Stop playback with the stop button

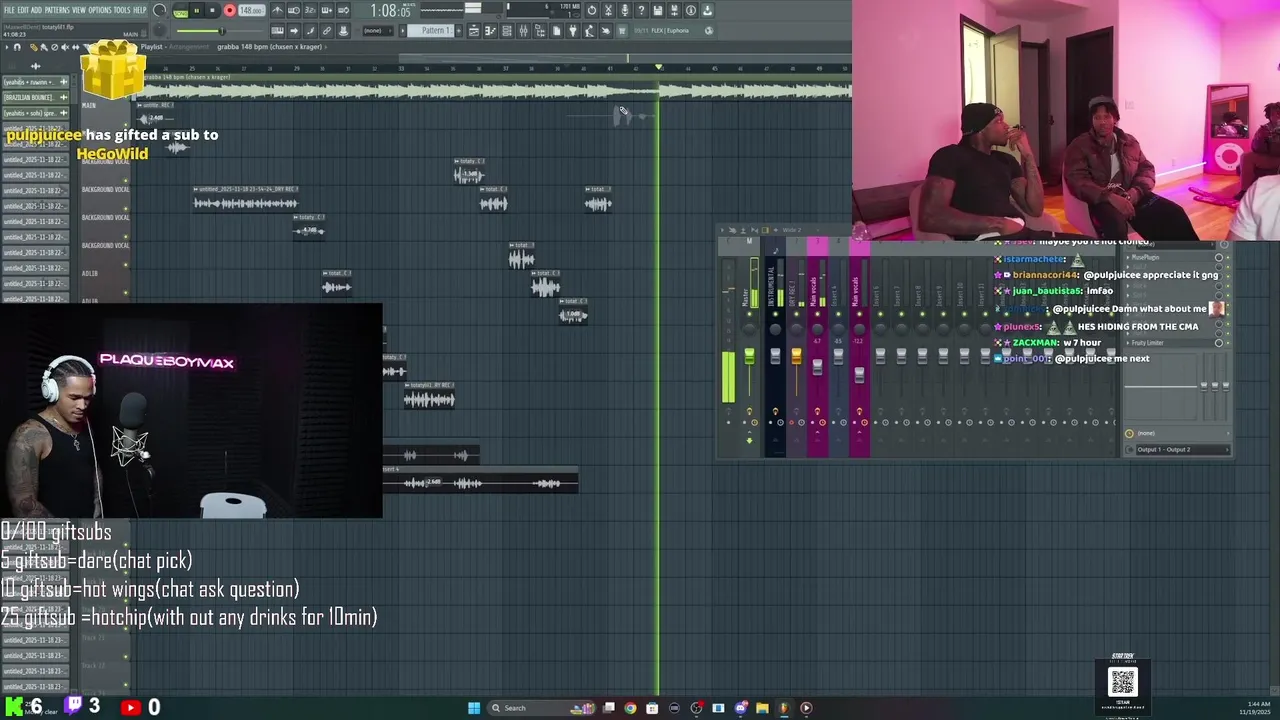click(212, 10)
